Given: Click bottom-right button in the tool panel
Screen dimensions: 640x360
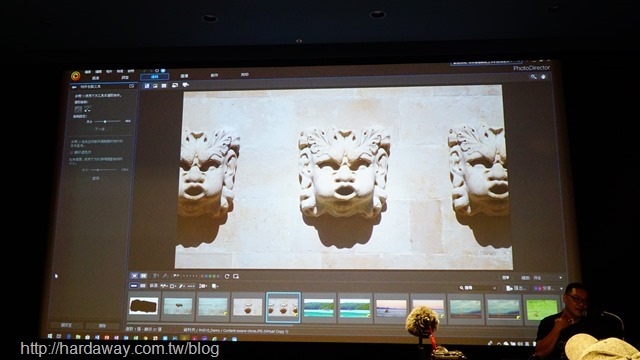Looking at the screenshot, I should tap(102, 326).
